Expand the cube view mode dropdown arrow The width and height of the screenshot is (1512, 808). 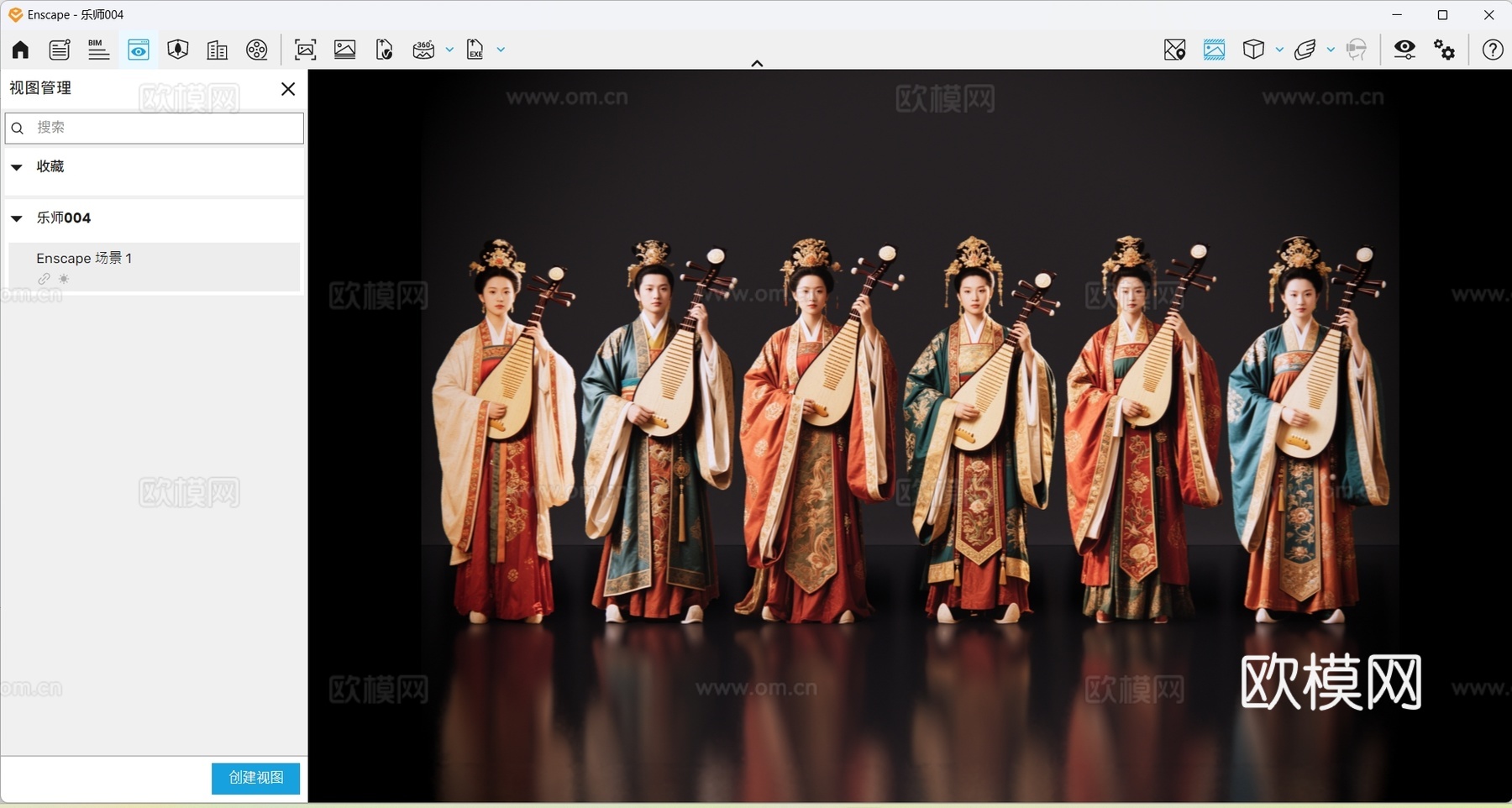[1279, 50]
